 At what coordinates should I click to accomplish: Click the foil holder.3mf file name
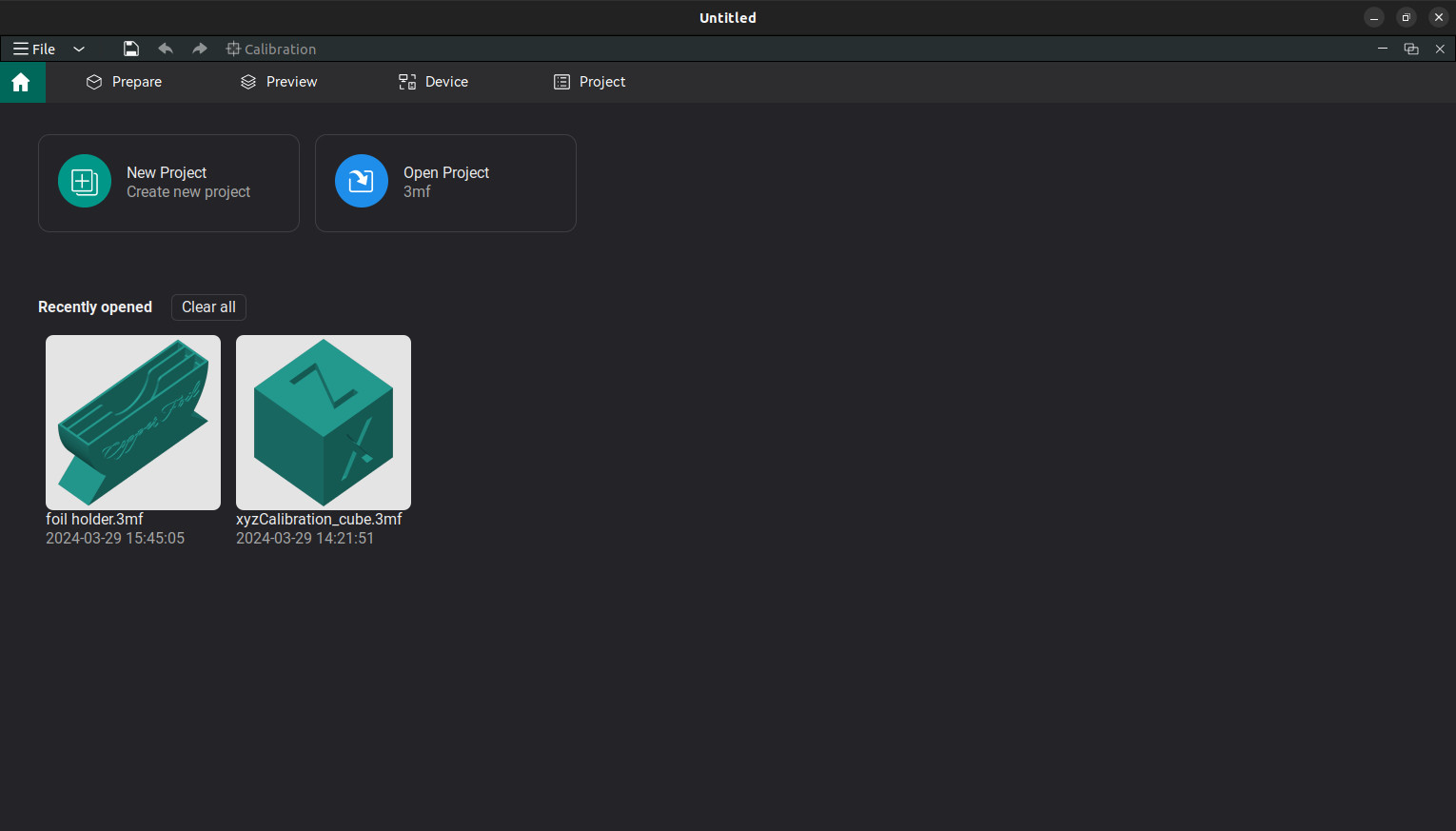click(x=95, y=519)
